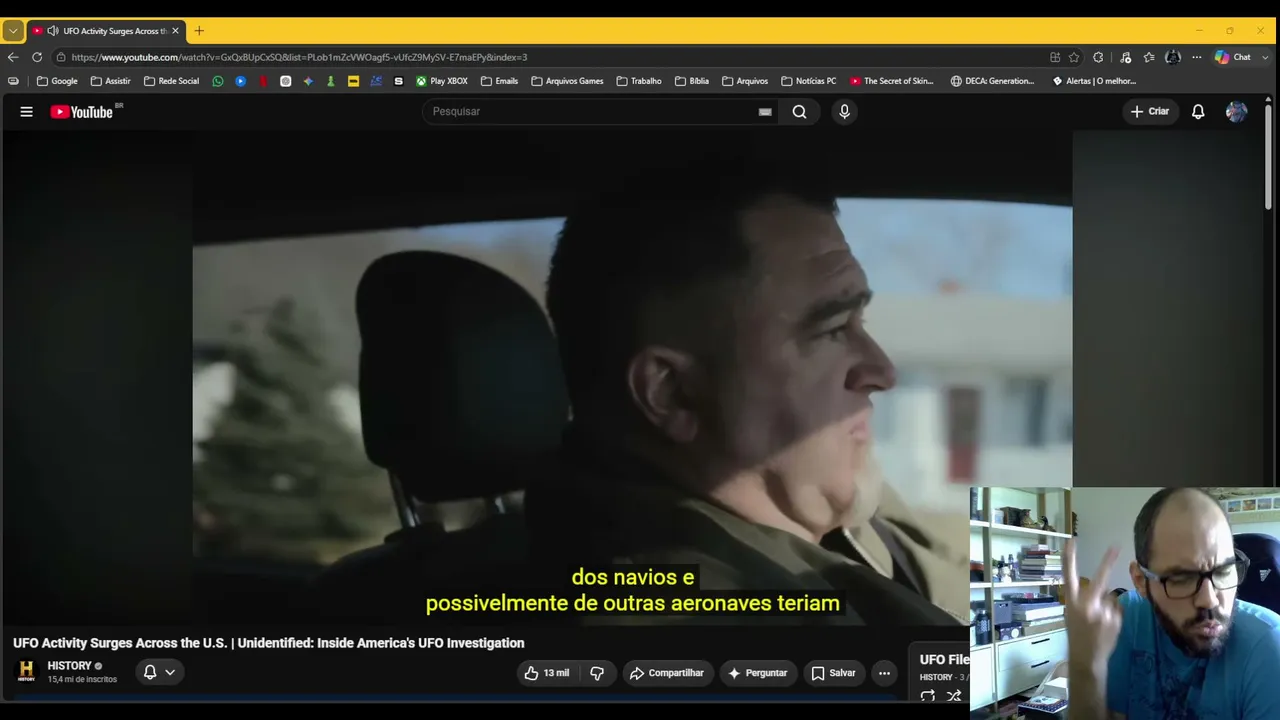Click the Compartilhar share button
The height and width of the screenshot is (720, 1280).
[x=667, y=673]
